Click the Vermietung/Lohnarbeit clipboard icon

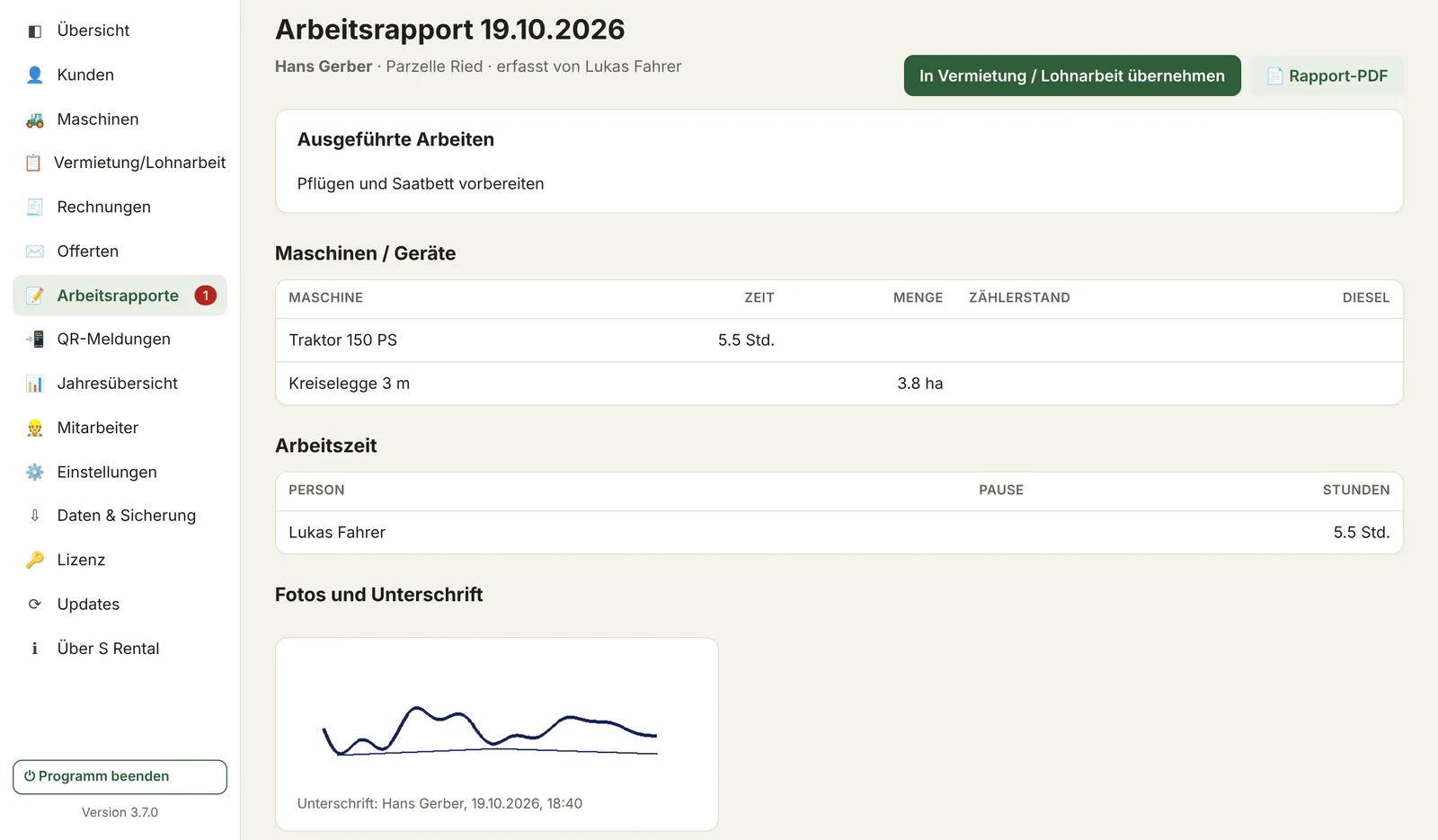pos(33,163)
